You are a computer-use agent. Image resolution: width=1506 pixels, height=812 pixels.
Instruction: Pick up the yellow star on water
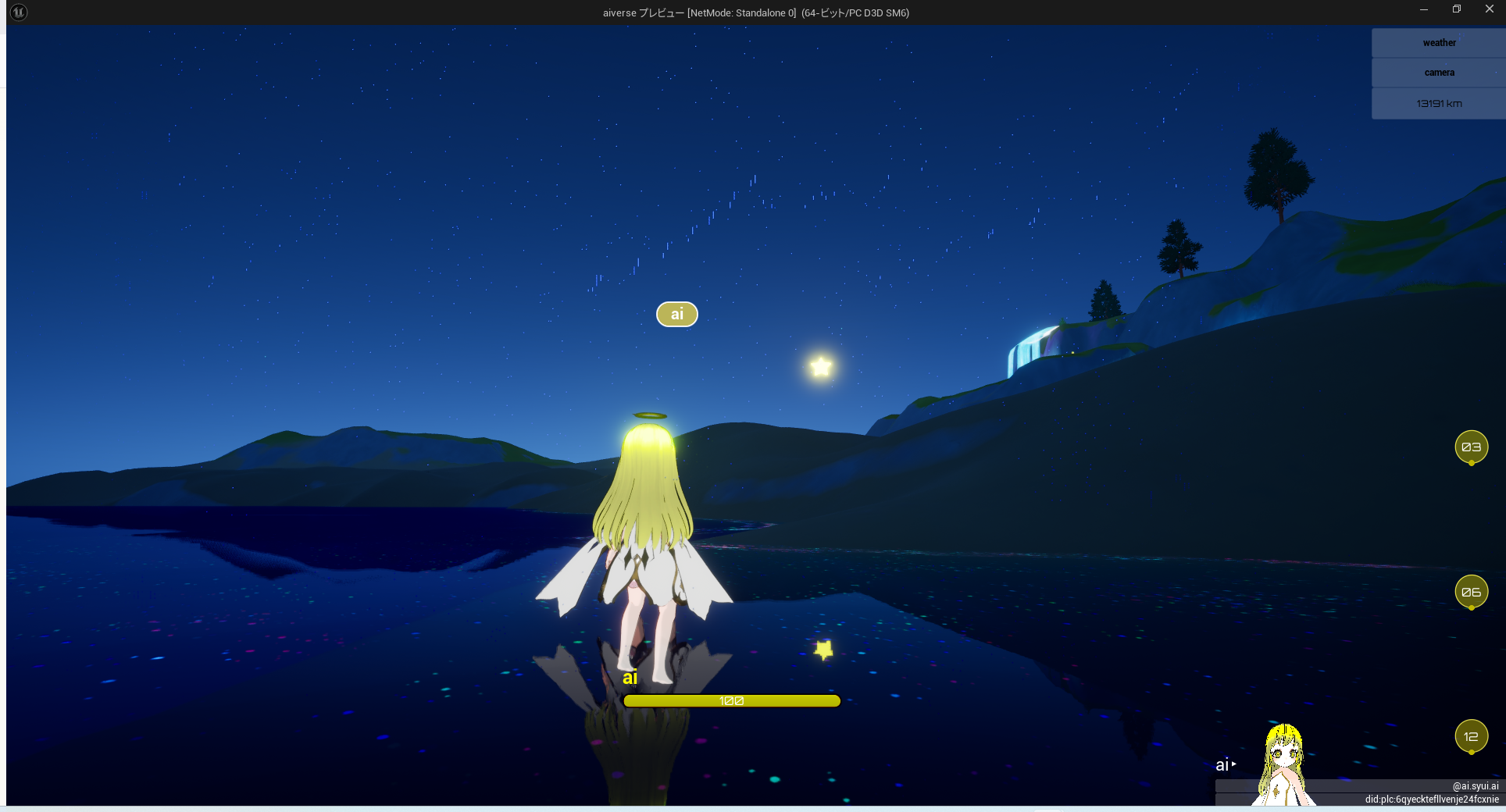click(x=823, y=649)
